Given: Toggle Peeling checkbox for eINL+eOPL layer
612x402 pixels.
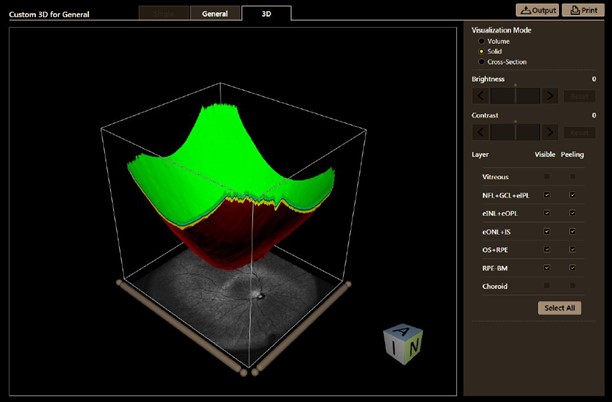Looking at the screenshot, I should [x=572, y=213].
